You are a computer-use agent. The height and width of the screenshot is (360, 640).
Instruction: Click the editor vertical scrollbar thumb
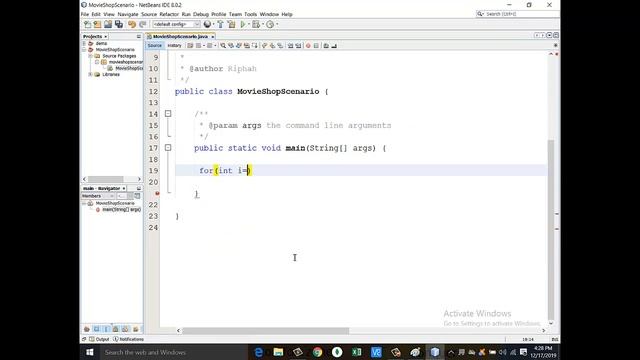pos(551,229)
